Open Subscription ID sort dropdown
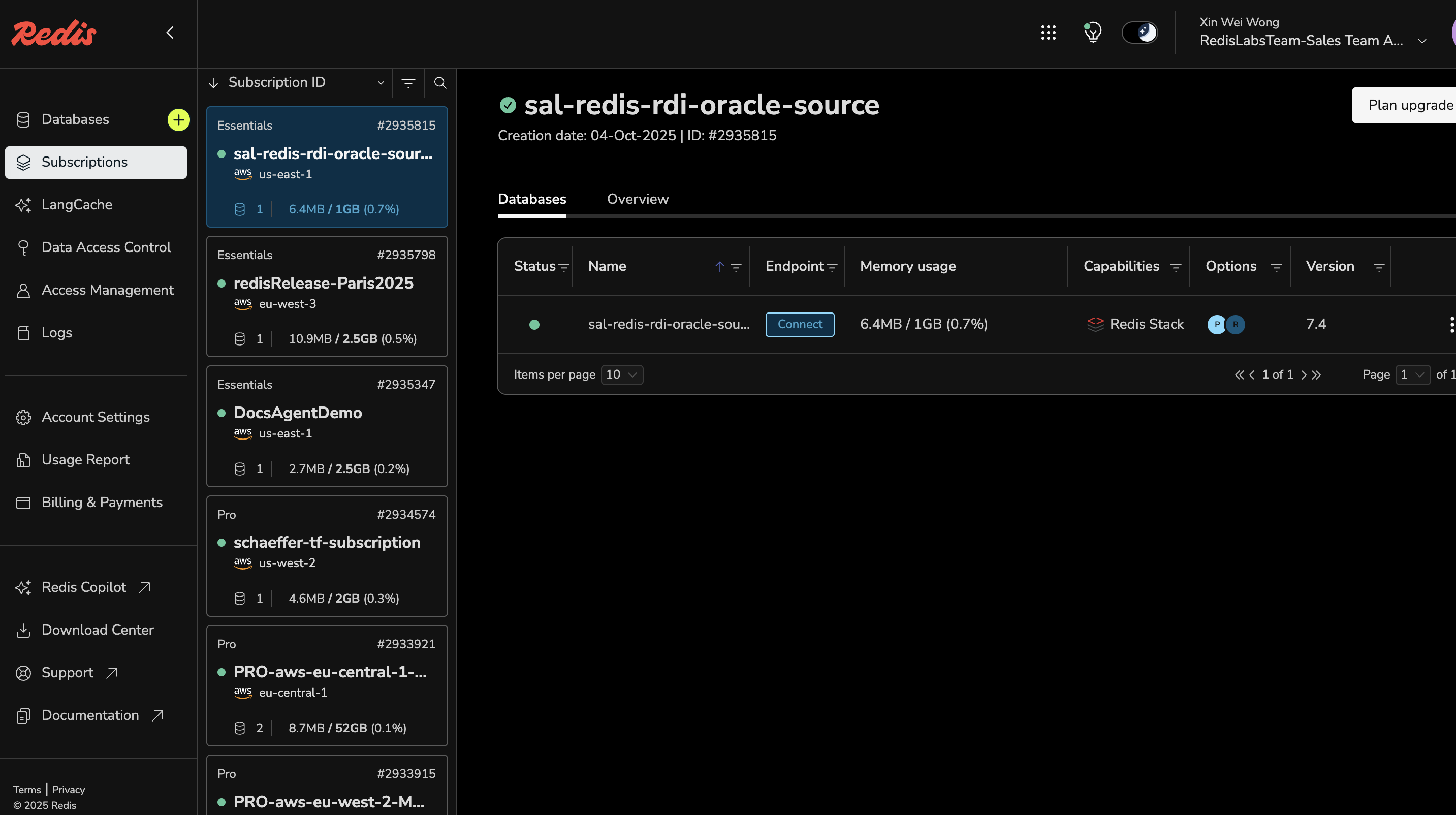Screen dimensions: 1456x815 coord(306,82)
